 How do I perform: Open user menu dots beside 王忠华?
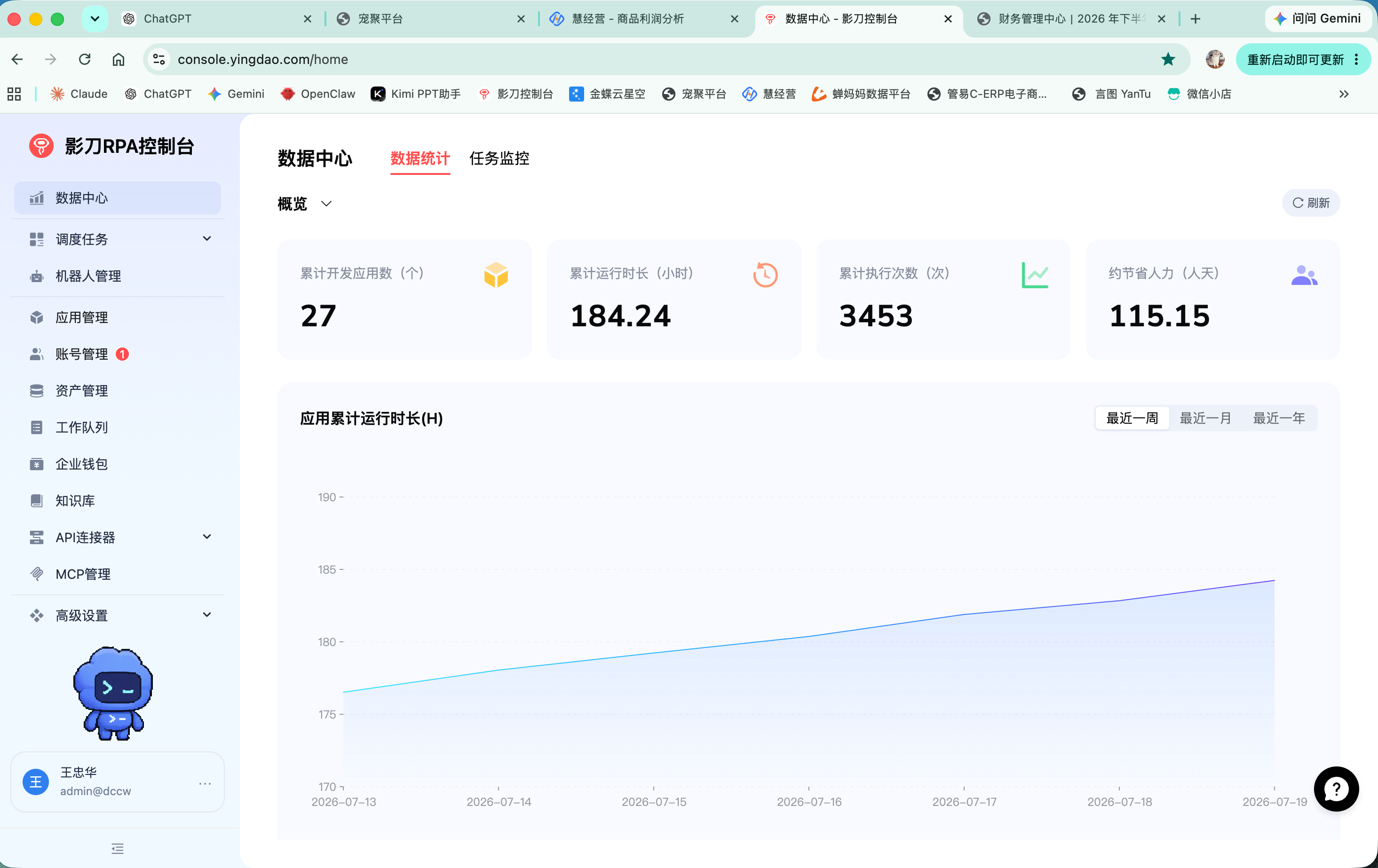[205, 783]
